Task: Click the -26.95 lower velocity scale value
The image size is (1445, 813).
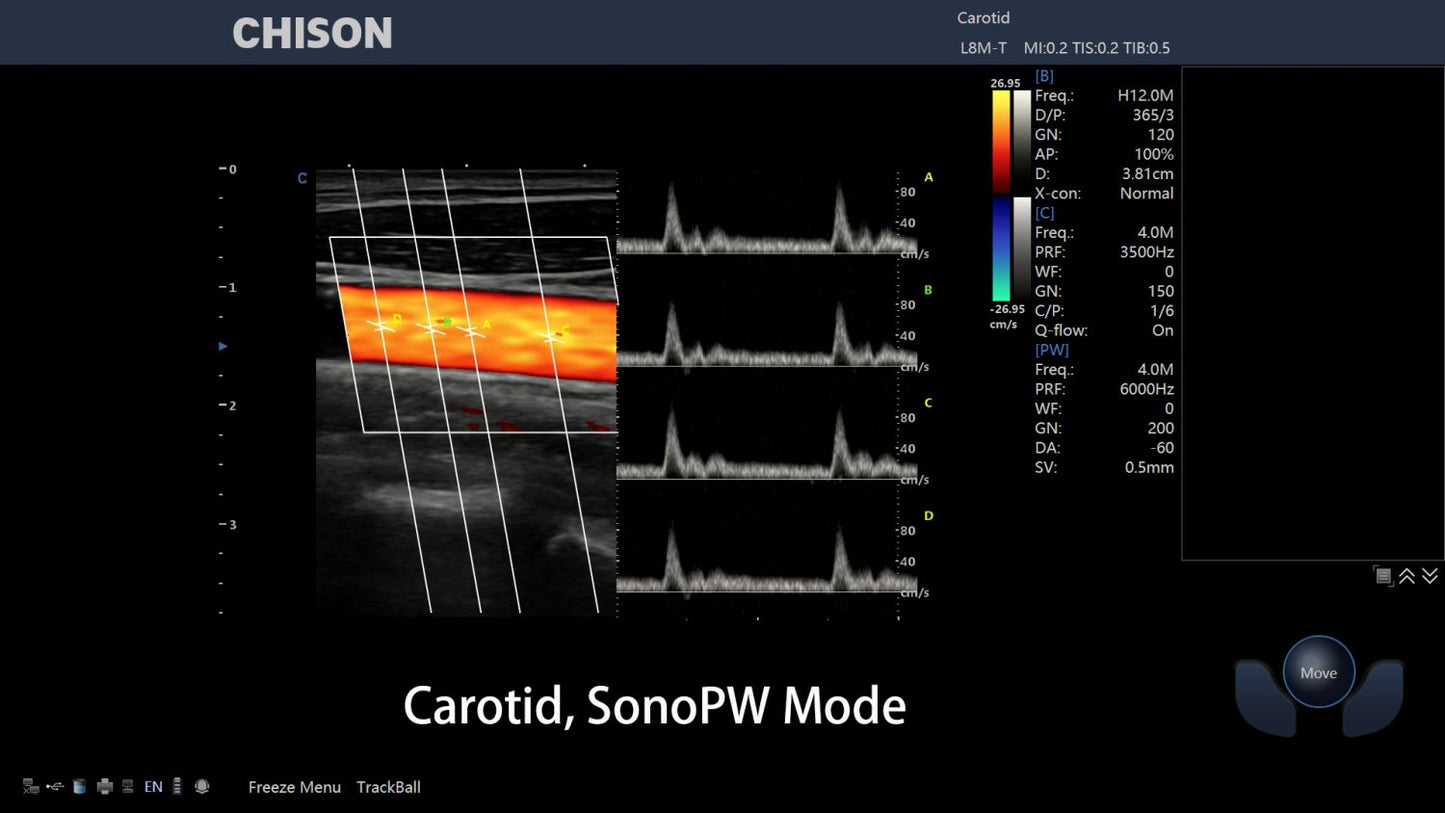Action: (1005, 309)
